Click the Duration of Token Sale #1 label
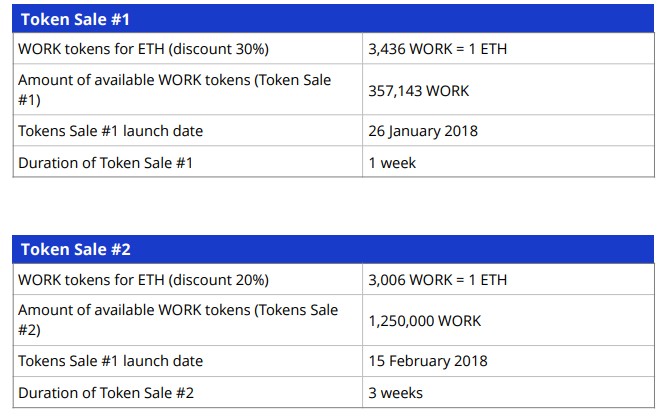 (x=106, y=163)
